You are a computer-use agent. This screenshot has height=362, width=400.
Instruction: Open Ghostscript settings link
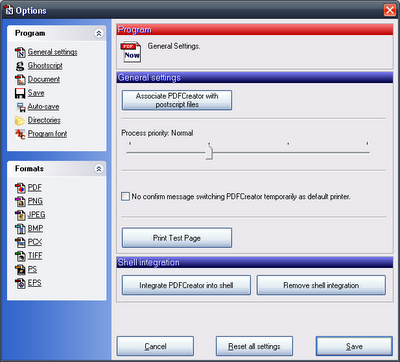tap(45, 66)
